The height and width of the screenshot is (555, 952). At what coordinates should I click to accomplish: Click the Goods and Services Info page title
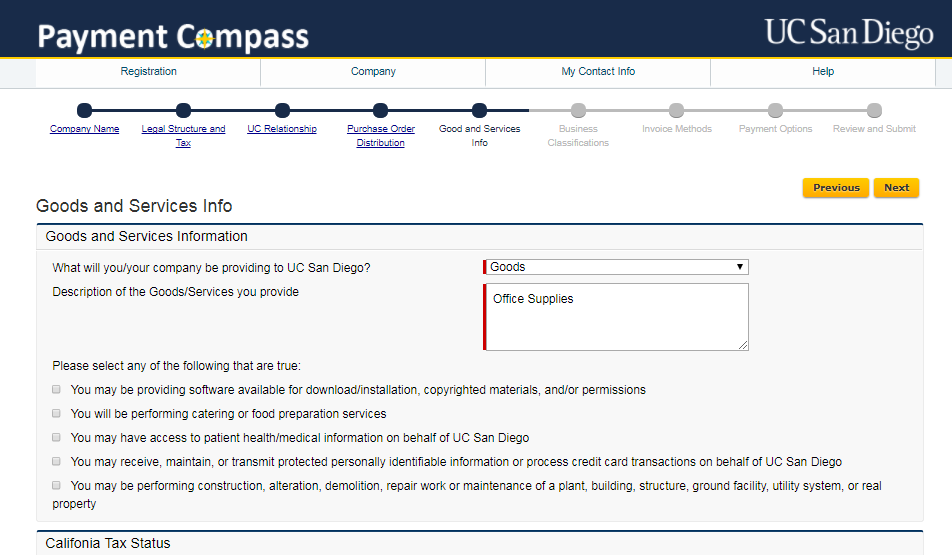(134, 206)
